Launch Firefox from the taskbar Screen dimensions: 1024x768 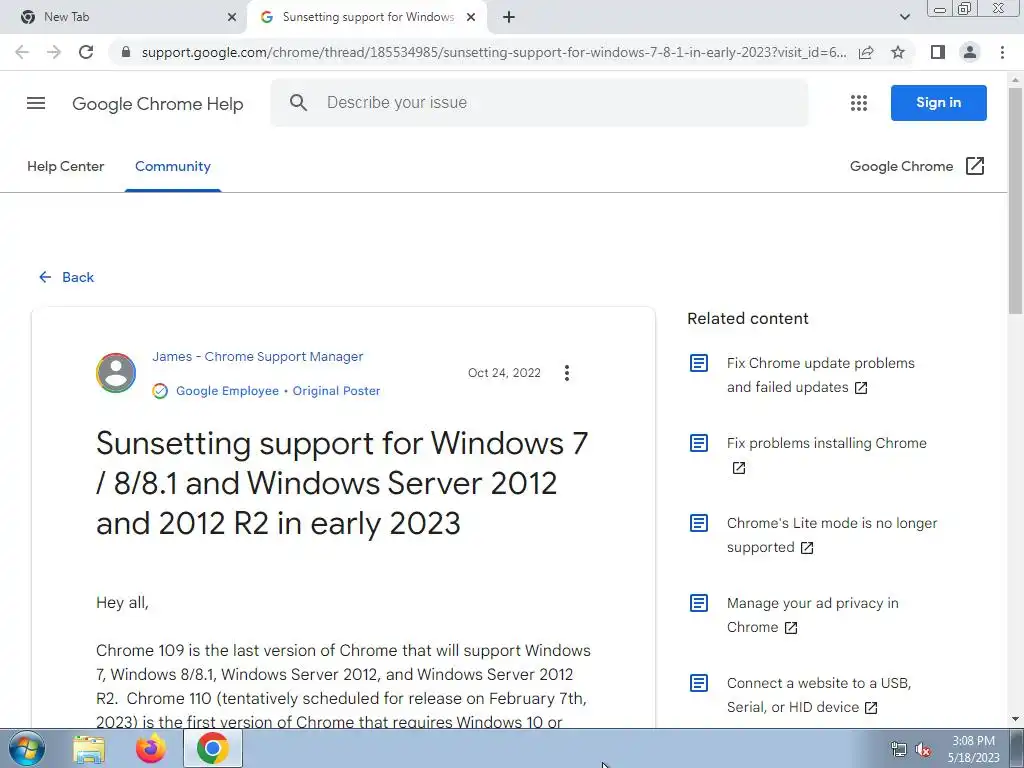click(x=151, y=749)
